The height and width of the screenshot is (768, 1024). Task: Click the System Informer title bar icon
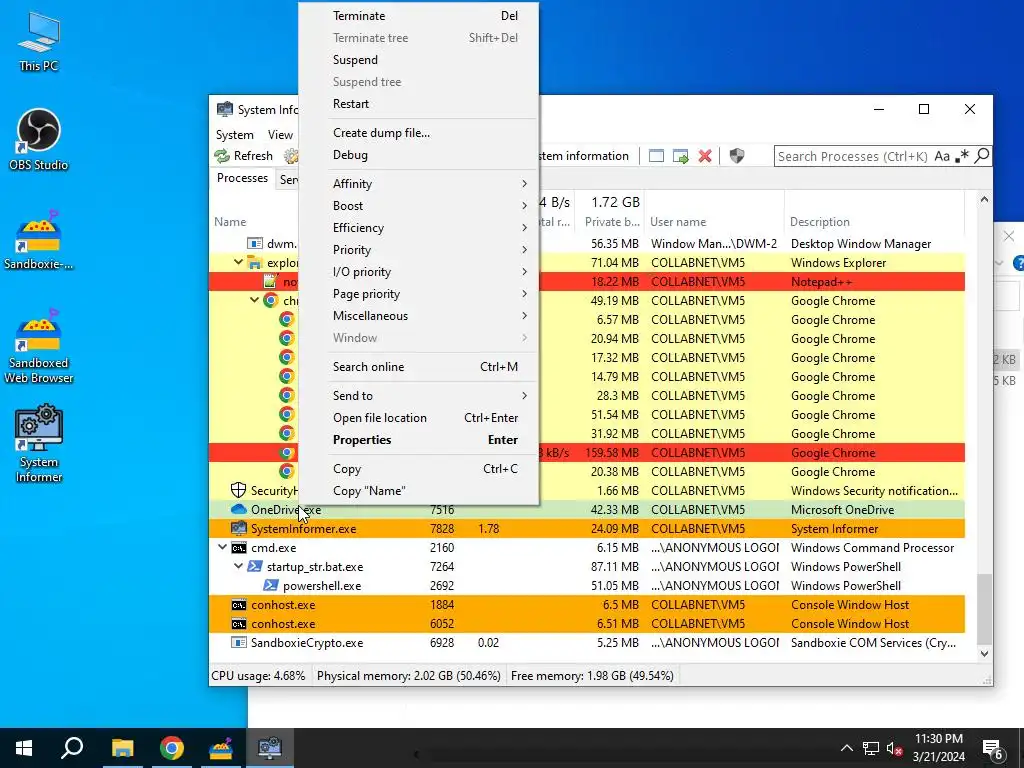coord(225,109)
